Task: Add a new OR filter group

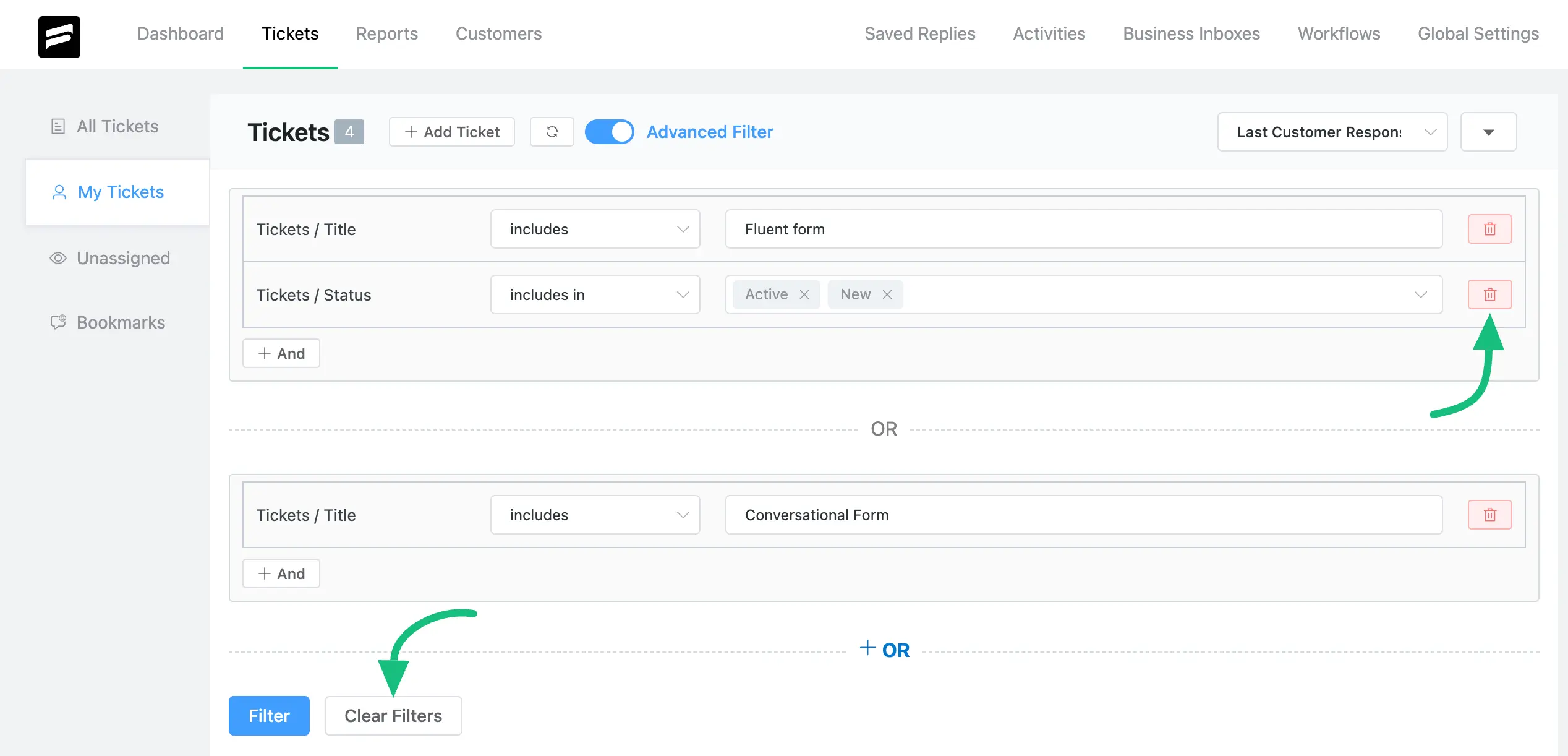Action: pos(884,650)
